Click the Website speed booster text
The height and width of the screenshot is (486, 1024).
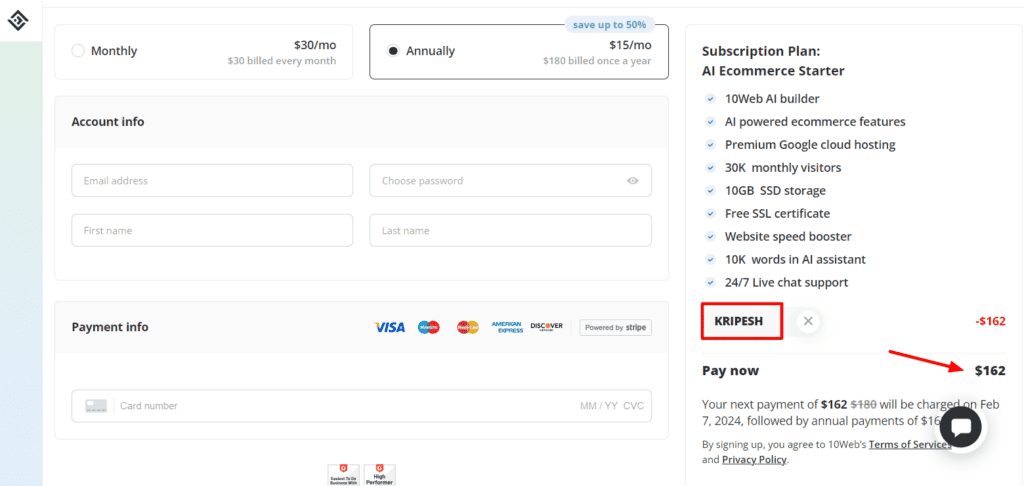[788, 236]
